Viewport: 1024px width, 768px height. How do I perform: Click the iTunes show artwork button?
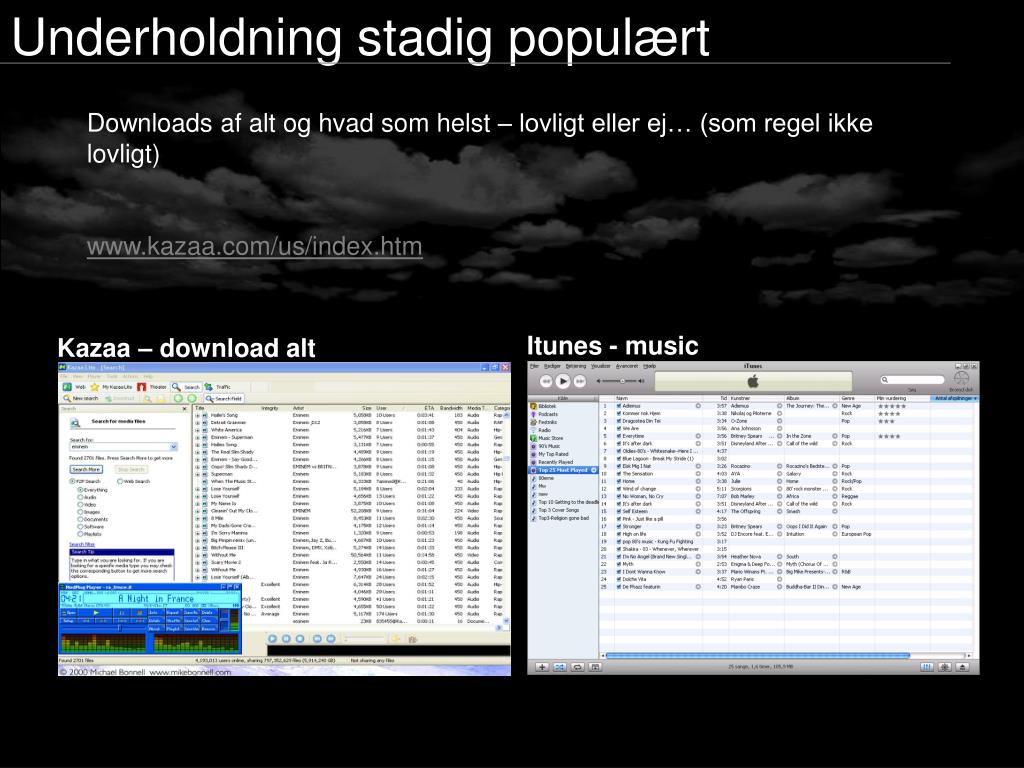point(595,667)
